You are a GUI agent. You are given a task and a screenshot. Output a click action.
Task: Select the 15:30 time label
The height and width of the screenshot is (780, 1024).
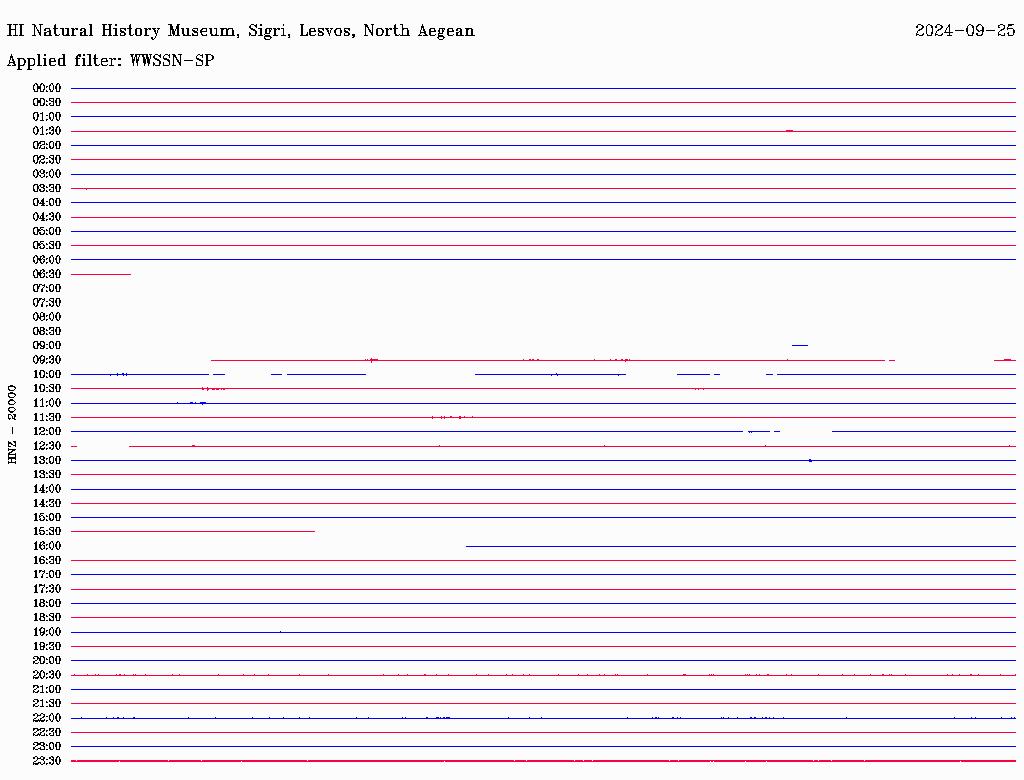[47, 532]
